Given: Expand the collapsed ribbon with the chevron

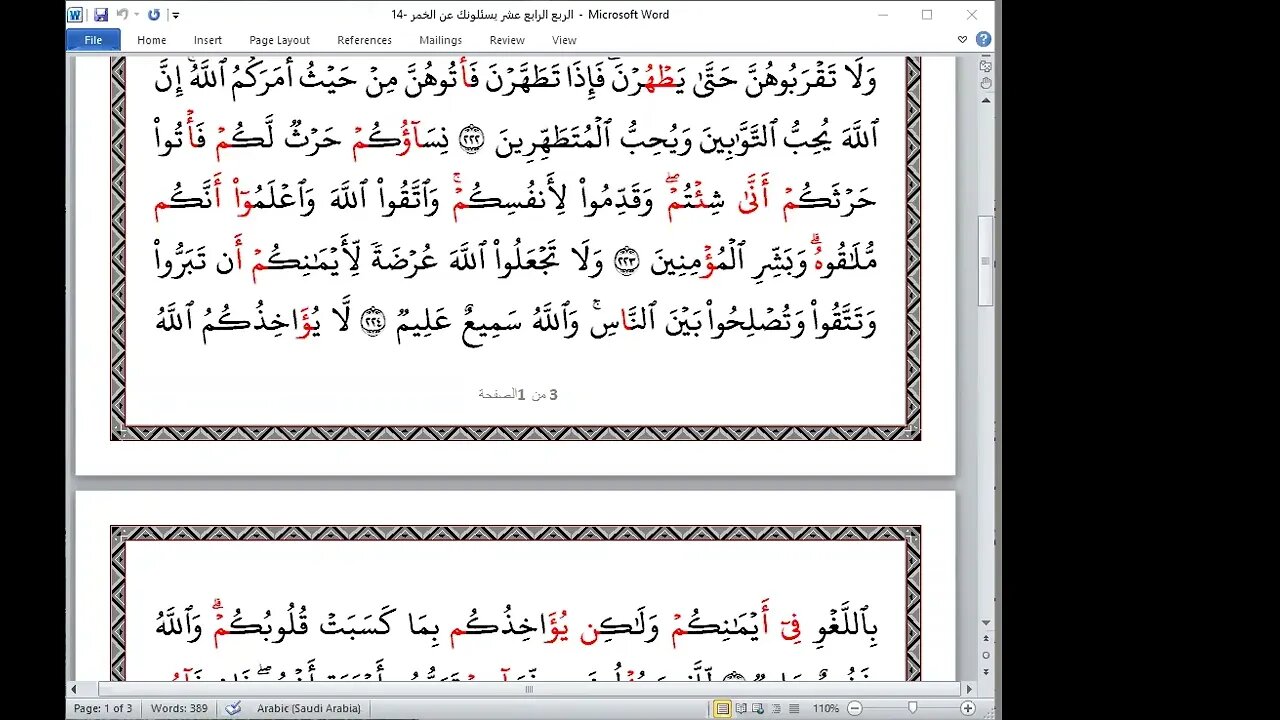Looking at the screenshot, I should pyautogui.click(x=962, y=40).
